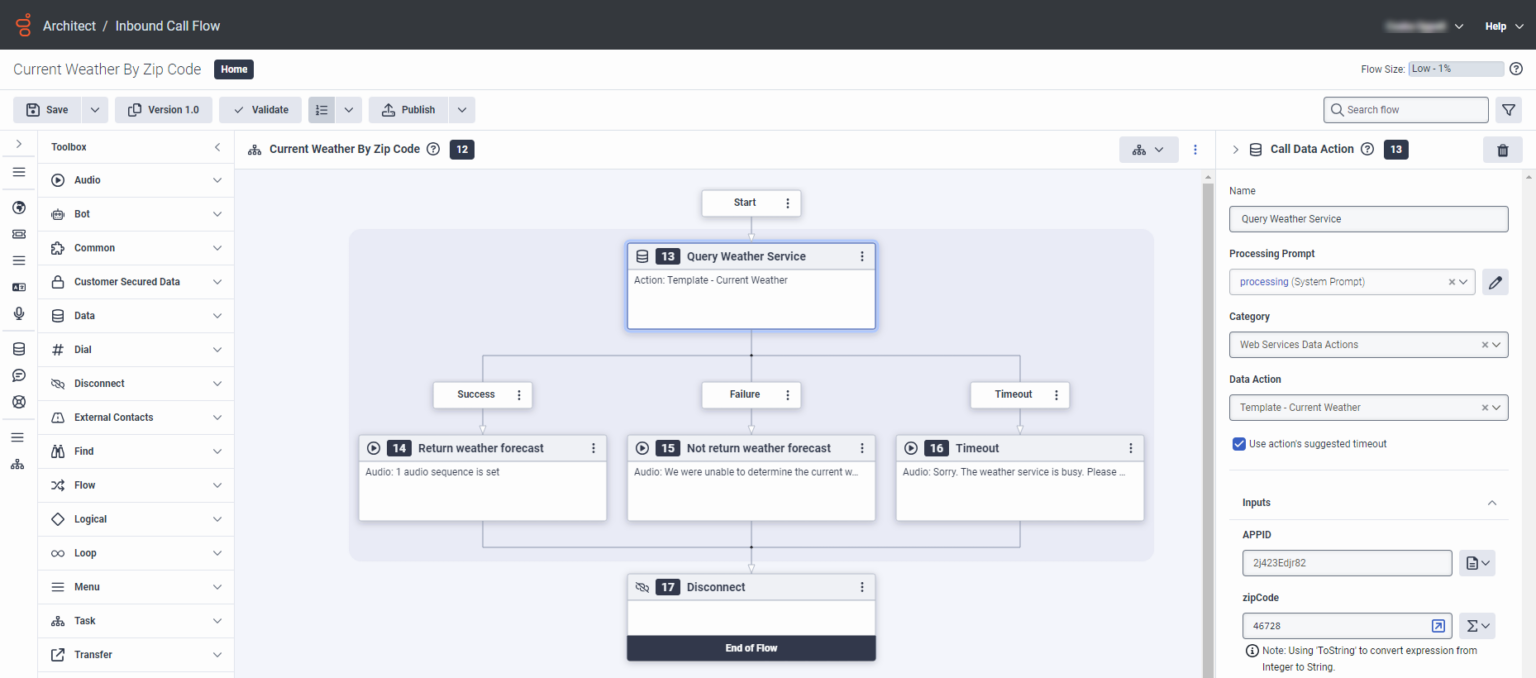Viewport: 1536px width, 678px height.
Task: Click the globe icon in left sidebar
Action: [18, 208]
